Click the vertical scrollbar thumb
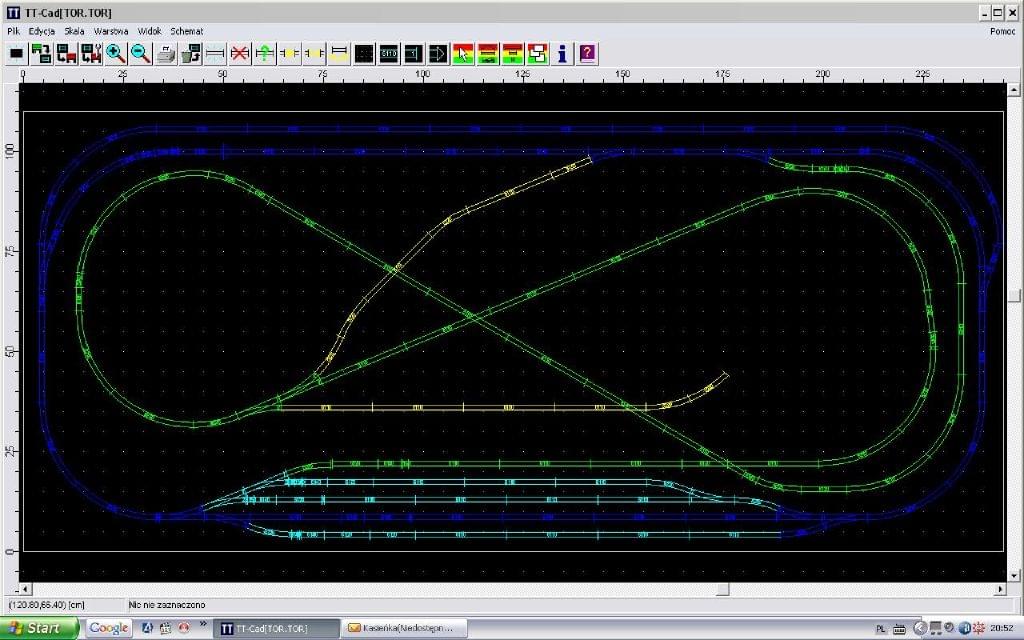1024x640 pixels. 1014,296
